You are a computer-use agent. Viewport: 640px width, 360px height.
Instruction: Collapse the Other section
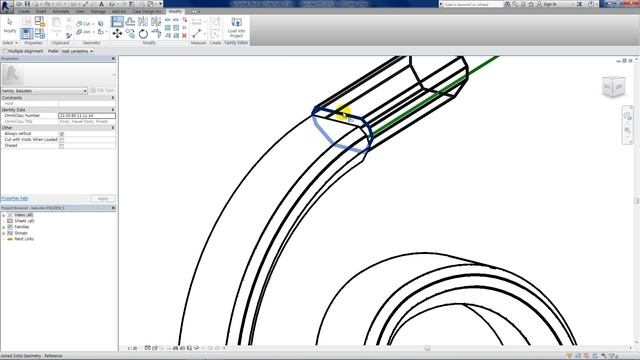(x=113, y=128)
